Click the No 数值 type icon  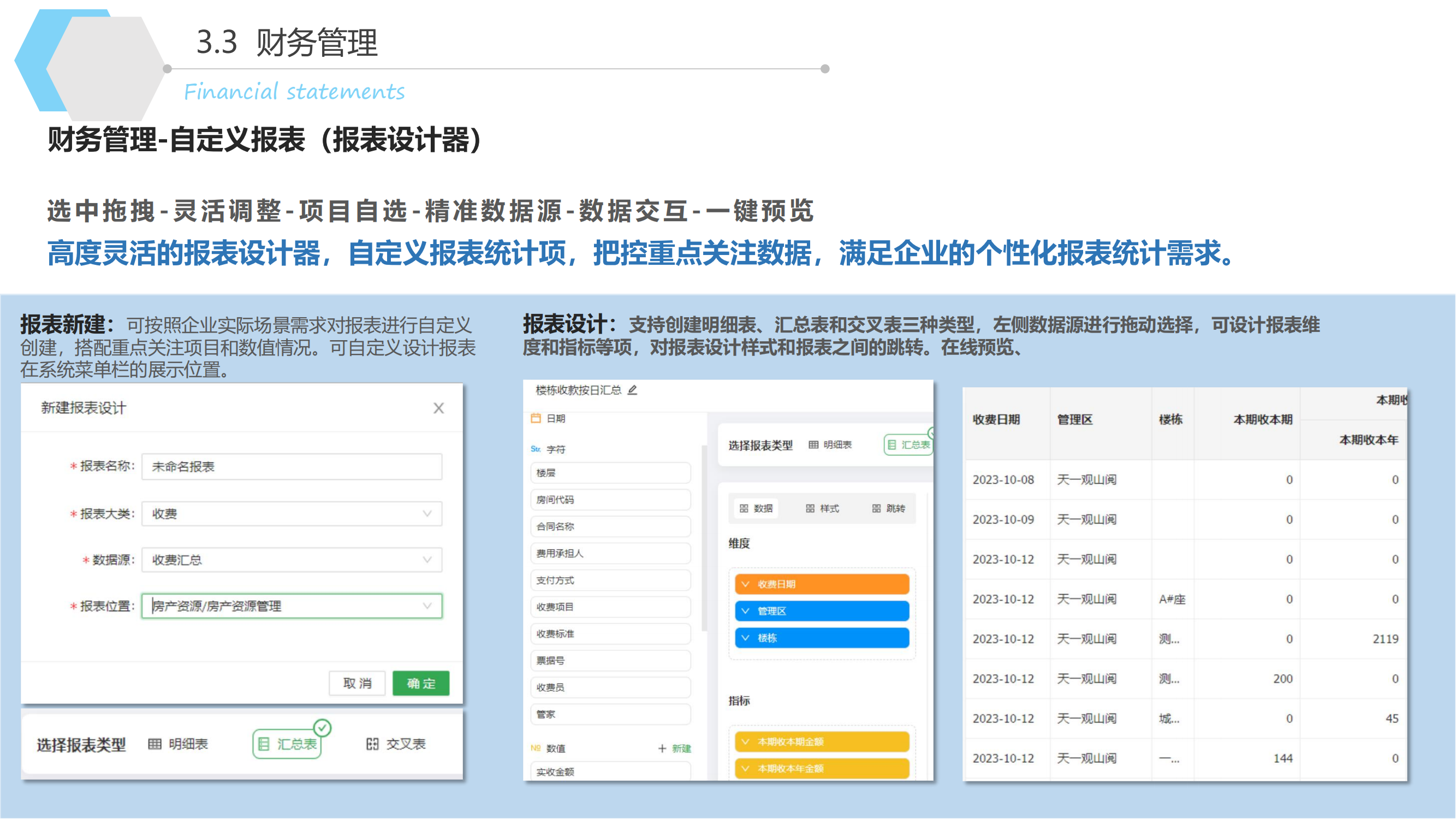535,748
